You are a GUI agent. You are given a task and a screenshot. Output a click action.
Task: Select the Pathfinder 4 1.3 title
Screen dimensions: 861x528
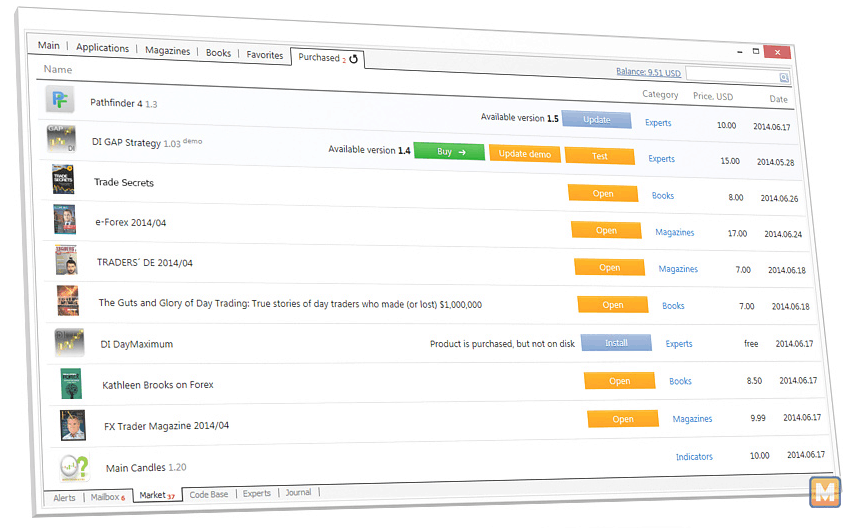point(124,103)
